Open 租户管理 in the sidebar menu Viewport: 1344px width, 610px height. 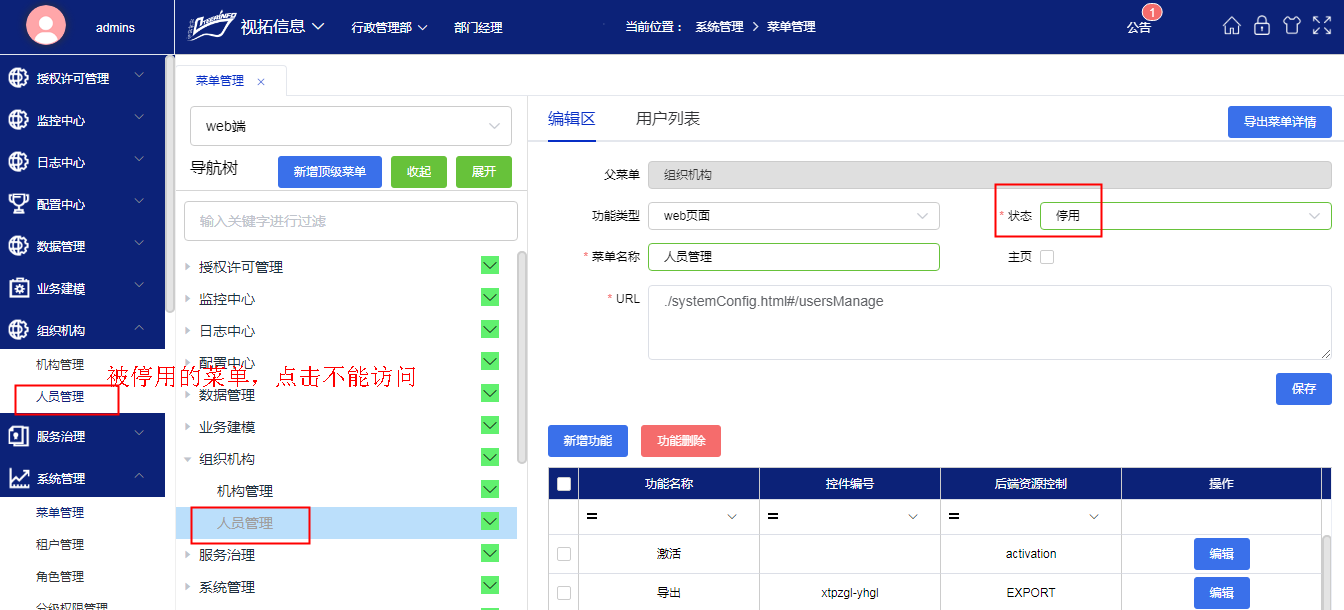(x=60, y=545)
